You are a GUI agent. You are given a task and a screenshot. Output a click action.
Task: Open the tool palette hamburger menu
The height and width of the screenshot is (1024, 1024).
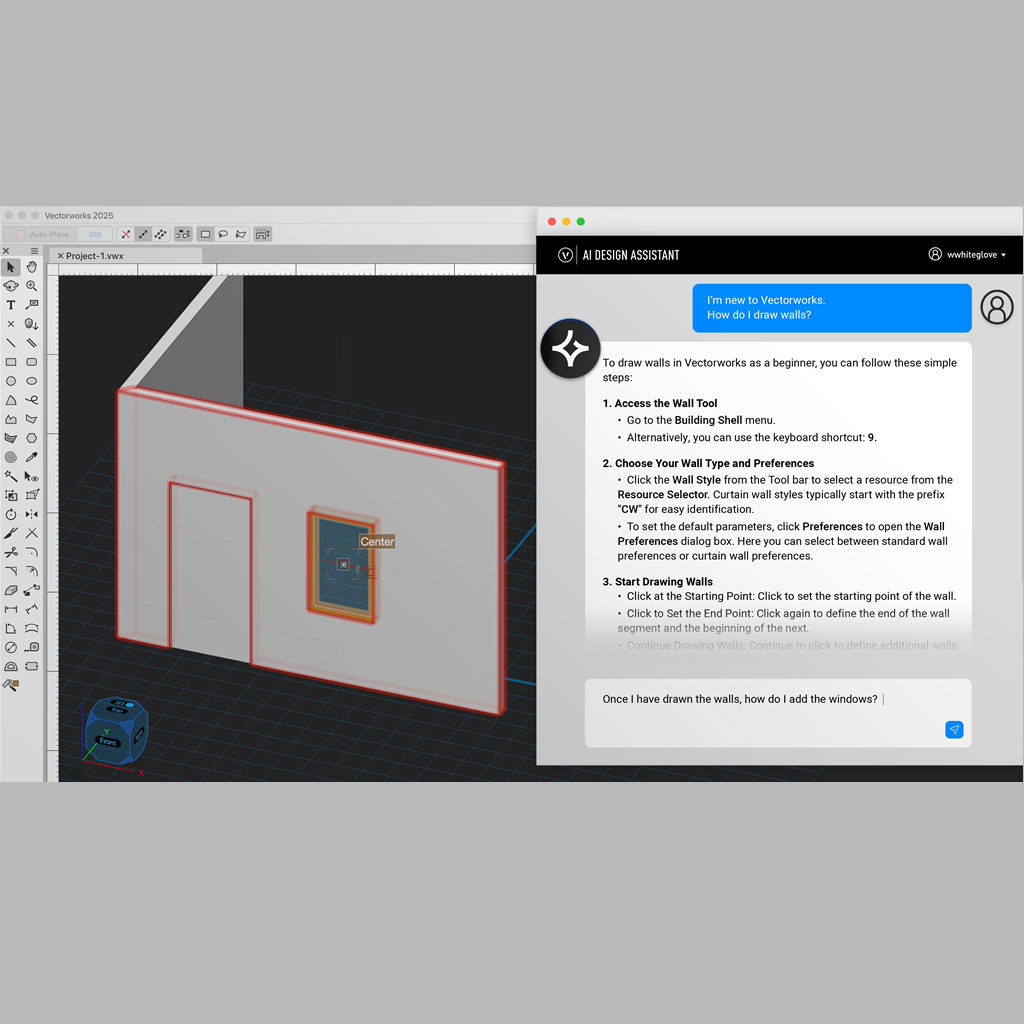tap(34, 251)
